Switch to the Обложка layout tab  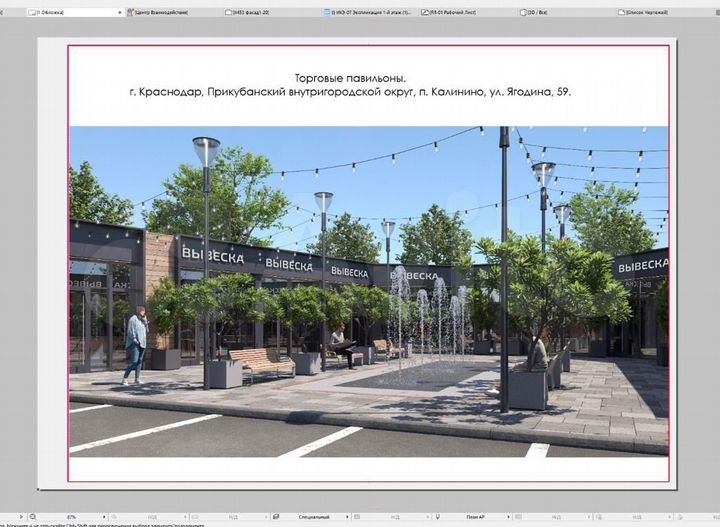[75, 12]
